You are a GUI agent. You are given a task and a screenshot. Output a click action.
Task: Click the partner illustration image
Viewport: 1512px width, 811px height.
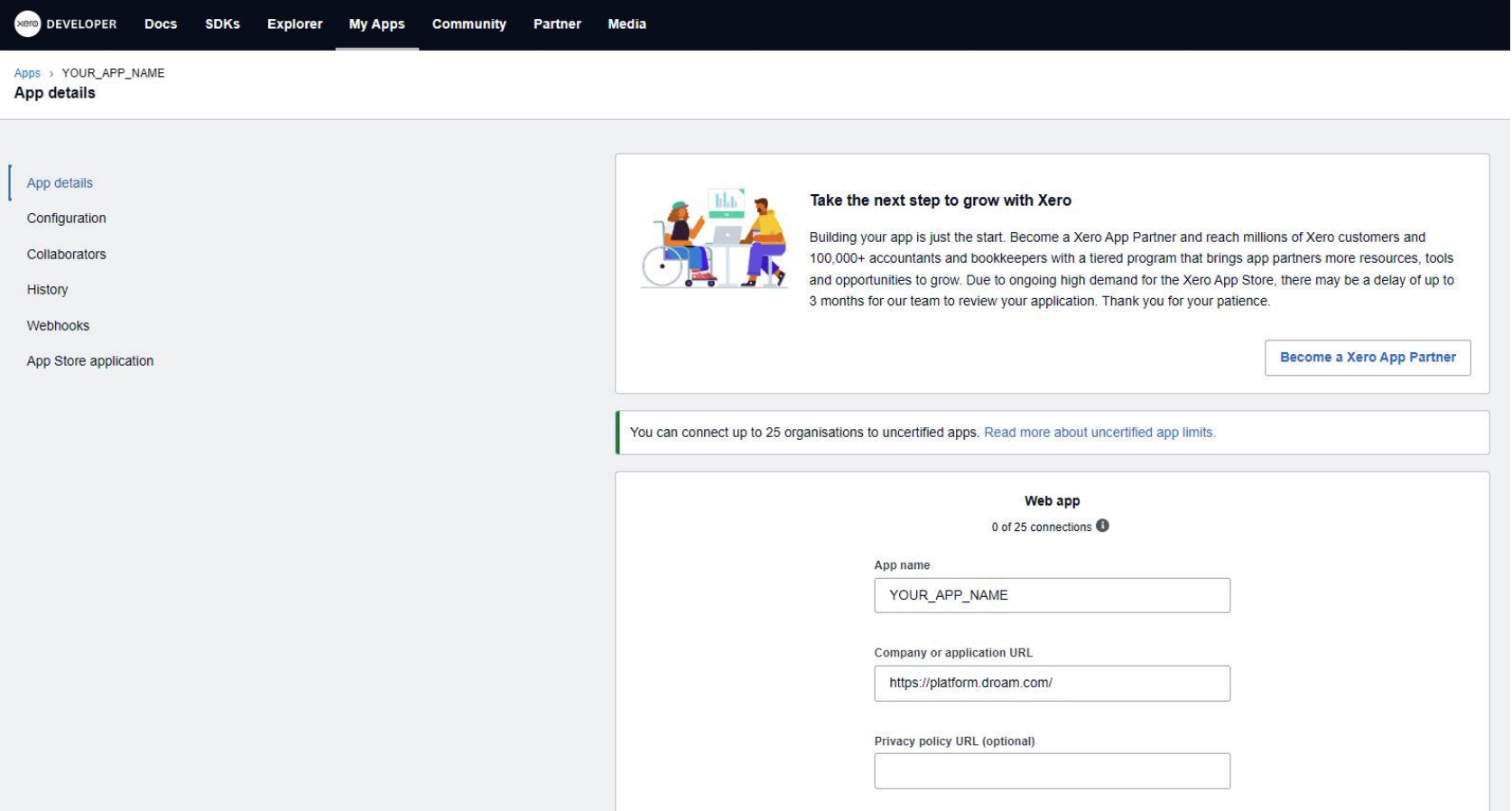click(713, 238)
